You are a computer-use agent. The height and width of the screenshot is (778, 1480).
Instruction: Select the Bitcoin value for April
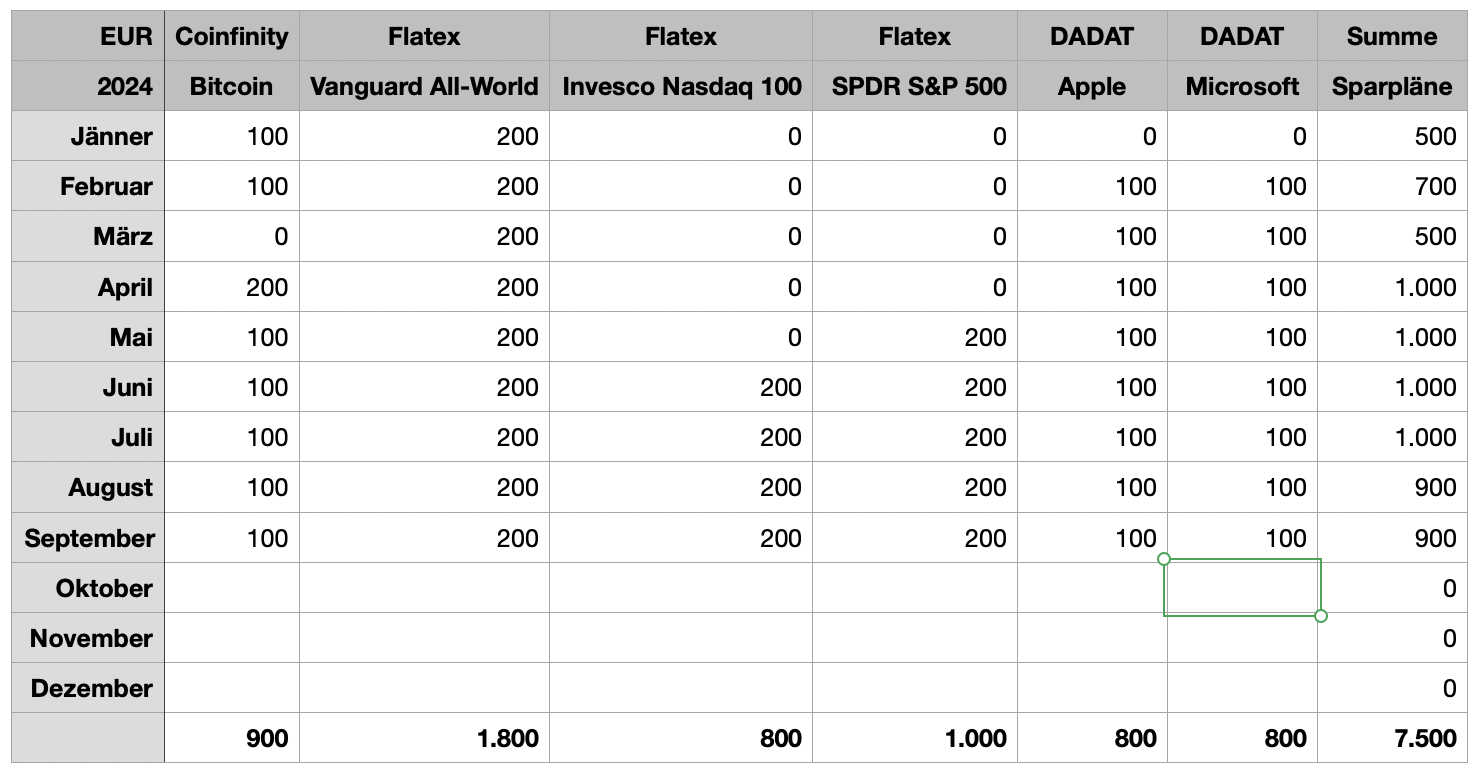231,287
